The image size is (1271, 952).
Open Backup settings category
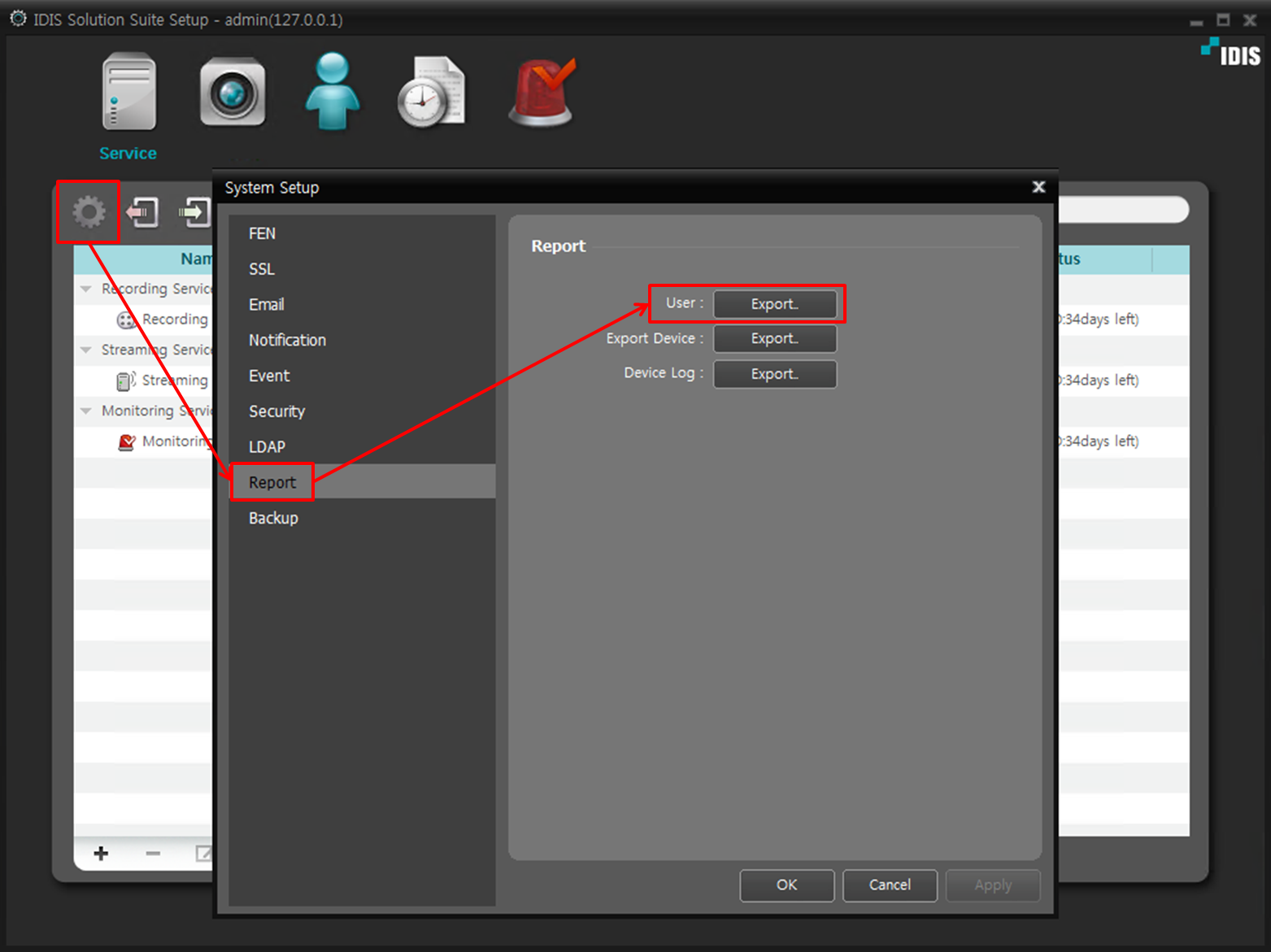click(362, 518)
